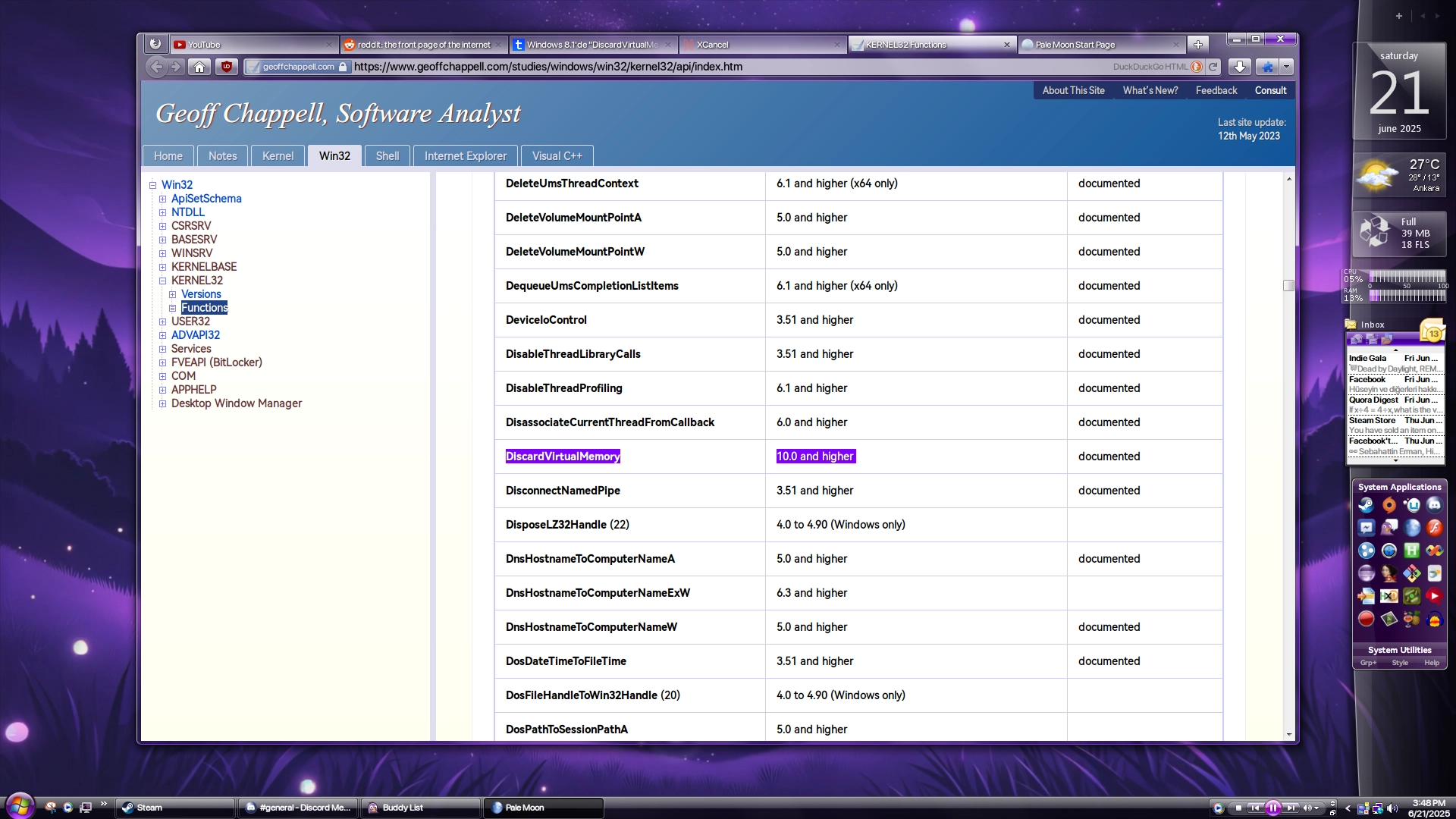Click the page vertical scrollbar thumb
Image resolution: width=1456 pixels, height=819 pixels.
[1288, 285]
